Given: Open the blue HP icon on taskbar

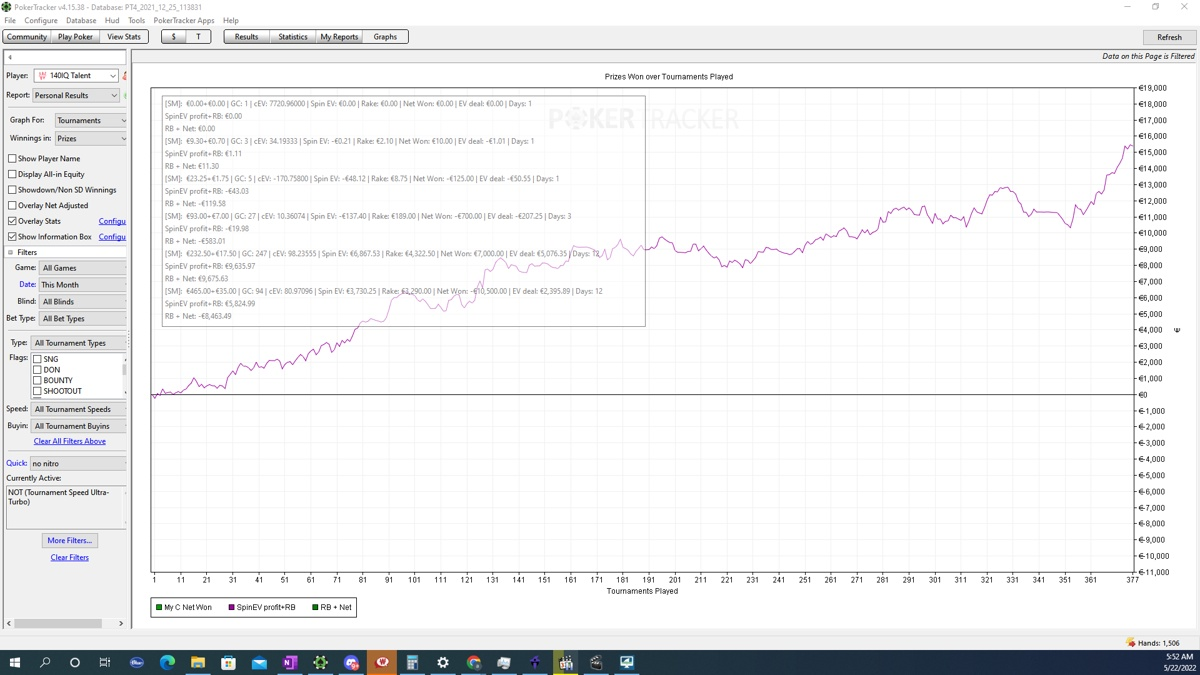Looking at the screenshot, I should [137, 662].
